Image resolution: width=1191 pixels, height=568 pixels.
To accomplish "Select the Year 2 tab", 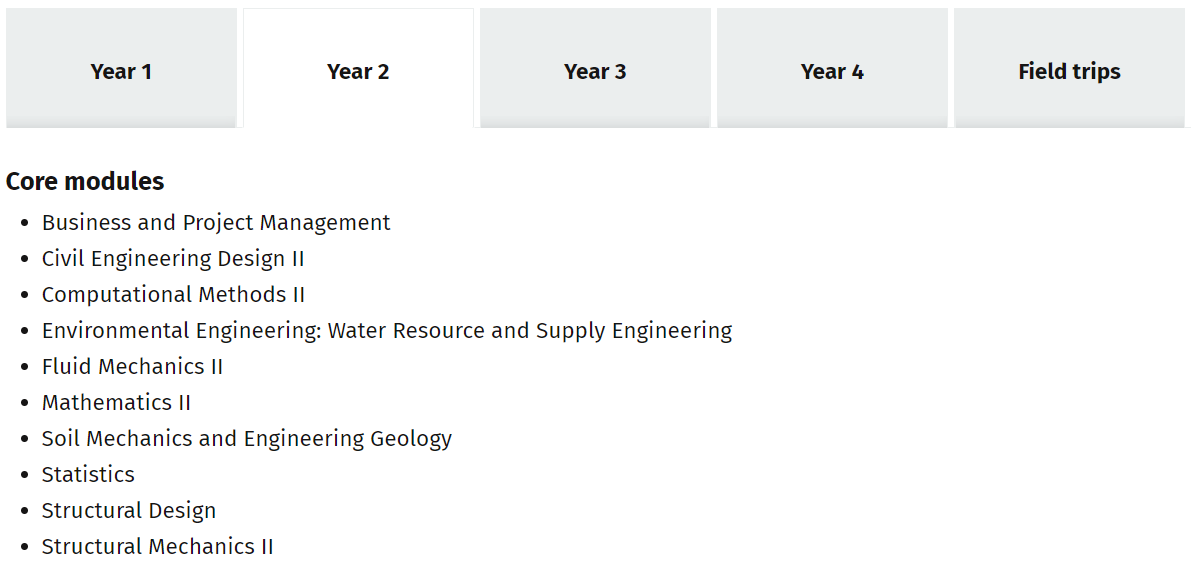I will pos(358,71).
